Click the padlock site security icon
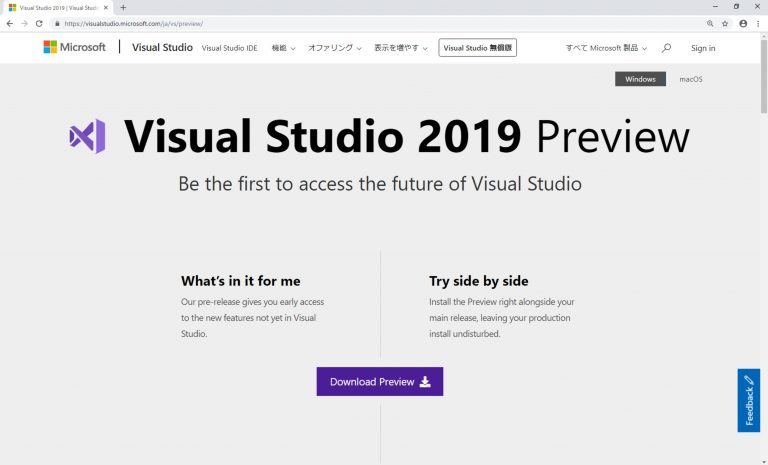Viewport: 768px width, 465px height. click(x=57, y=24)
